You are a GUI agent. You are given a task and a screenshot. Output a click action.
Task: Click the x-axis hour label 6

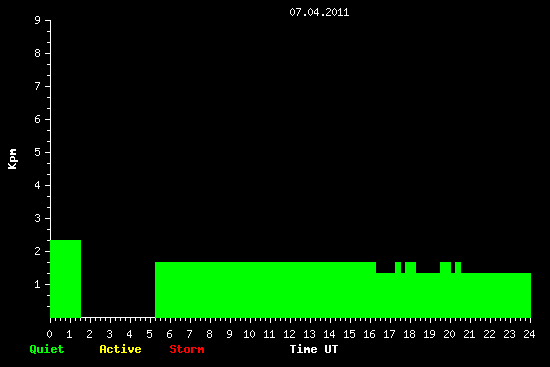pos(169,334)
